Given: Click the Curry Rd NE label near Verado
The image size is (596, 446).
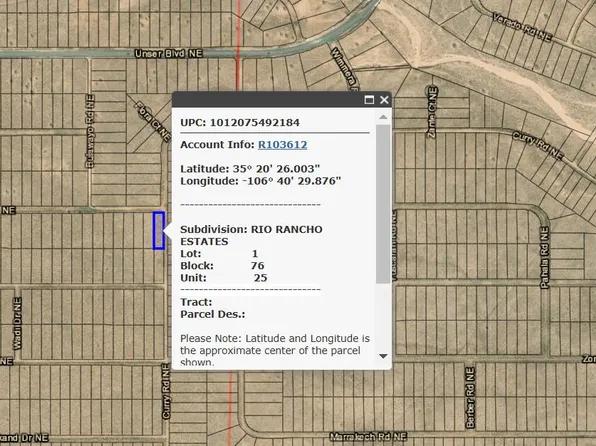Looking at the screenshot, I should tap(537, 146).
